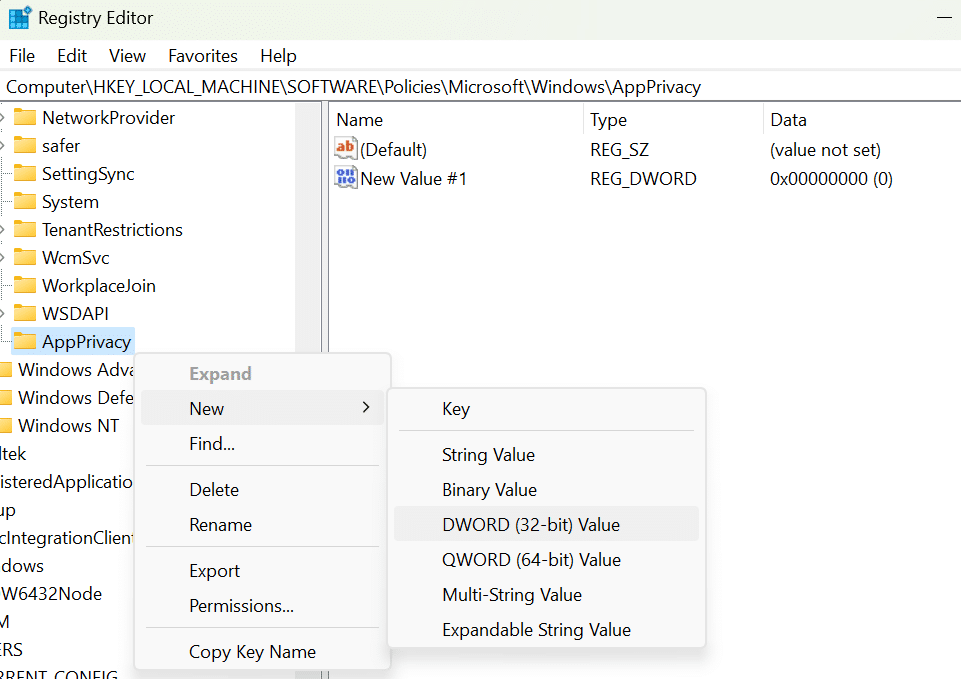This screenshot has width=961, height=679.
Task: Select the (Default) value entry
Action: click(393, 149)
